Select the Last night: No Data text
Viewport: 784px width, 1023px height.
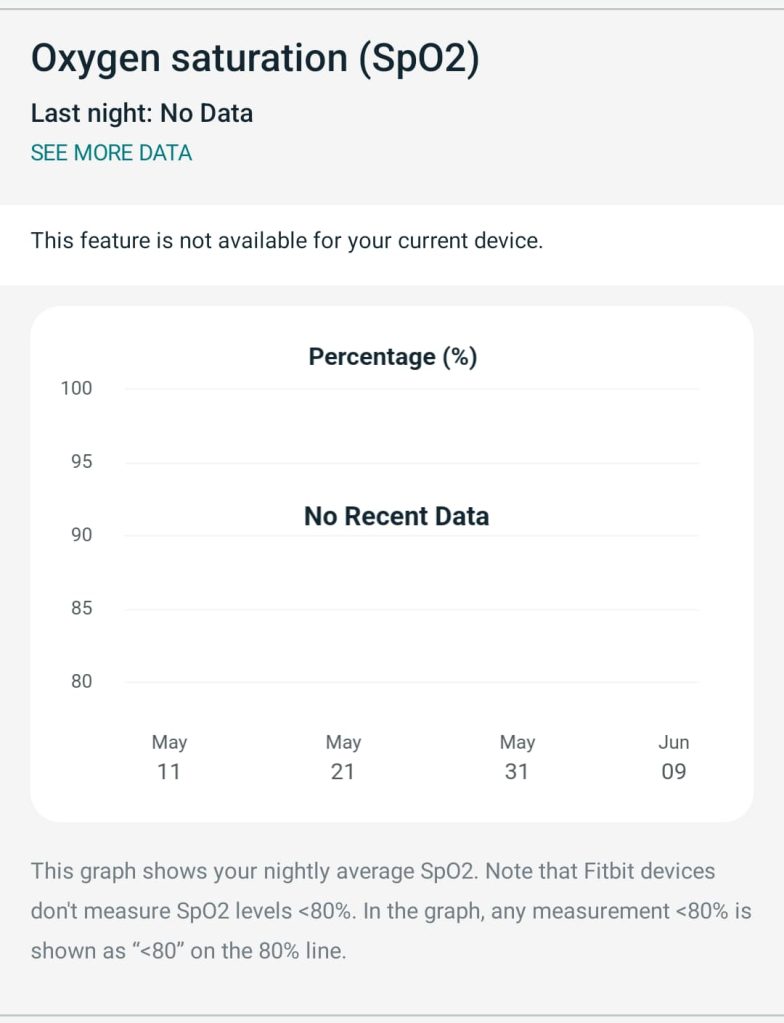click(x=142, y=113)
